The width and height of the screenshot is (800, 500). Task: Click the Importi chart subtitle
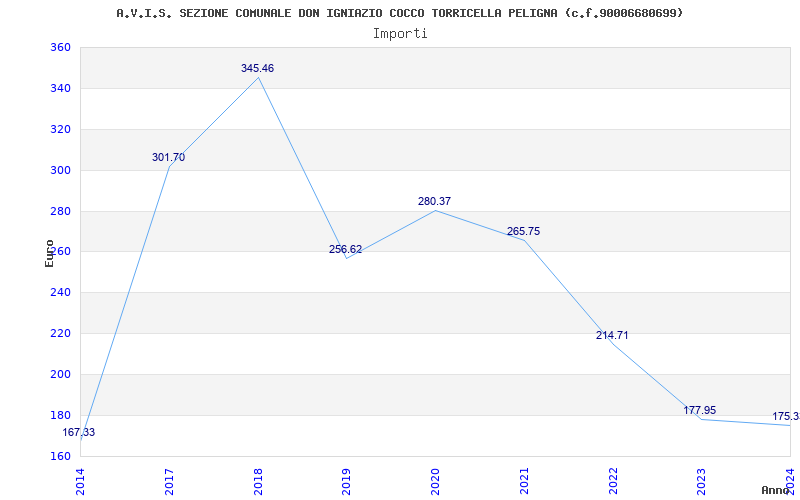pos(400,34)
